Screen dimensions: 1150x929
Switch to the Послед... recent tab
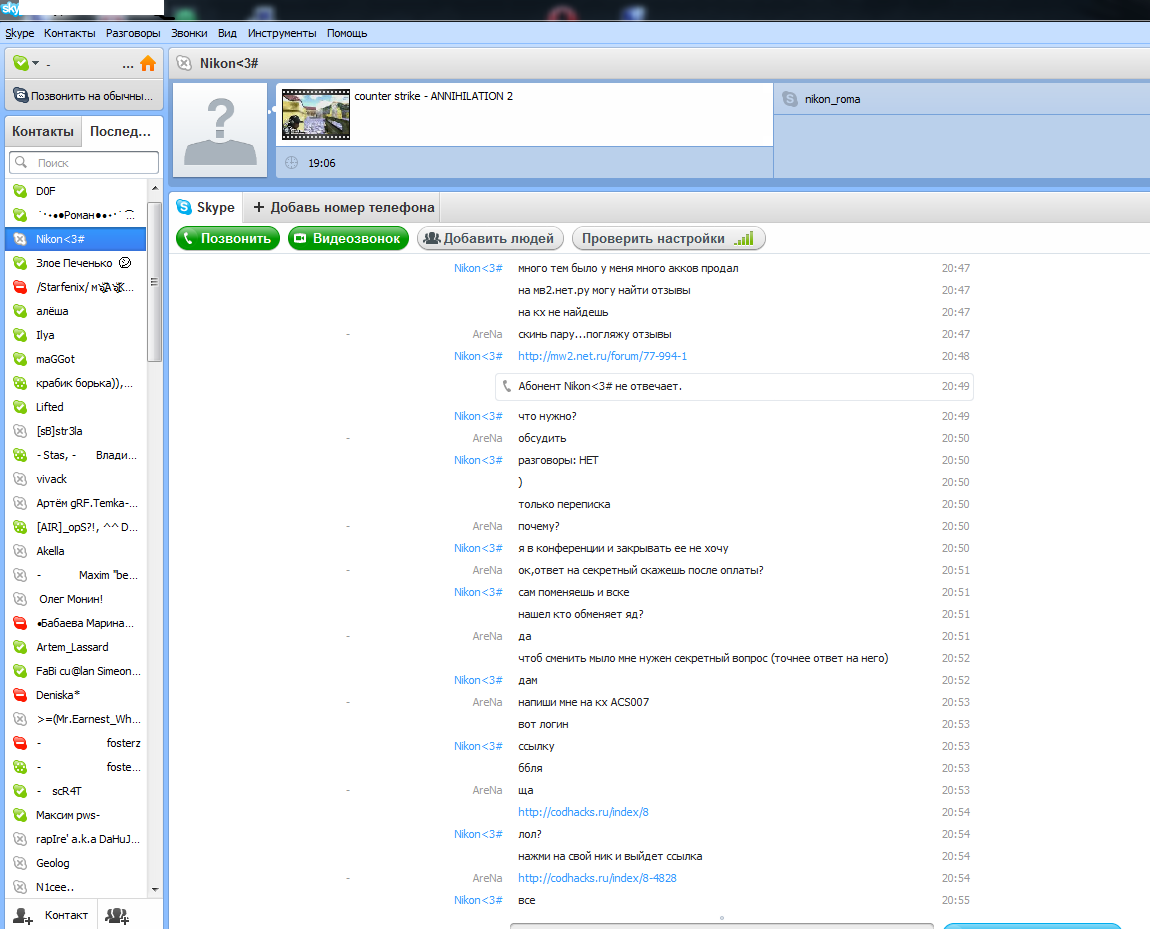click(x=120, y=131)
